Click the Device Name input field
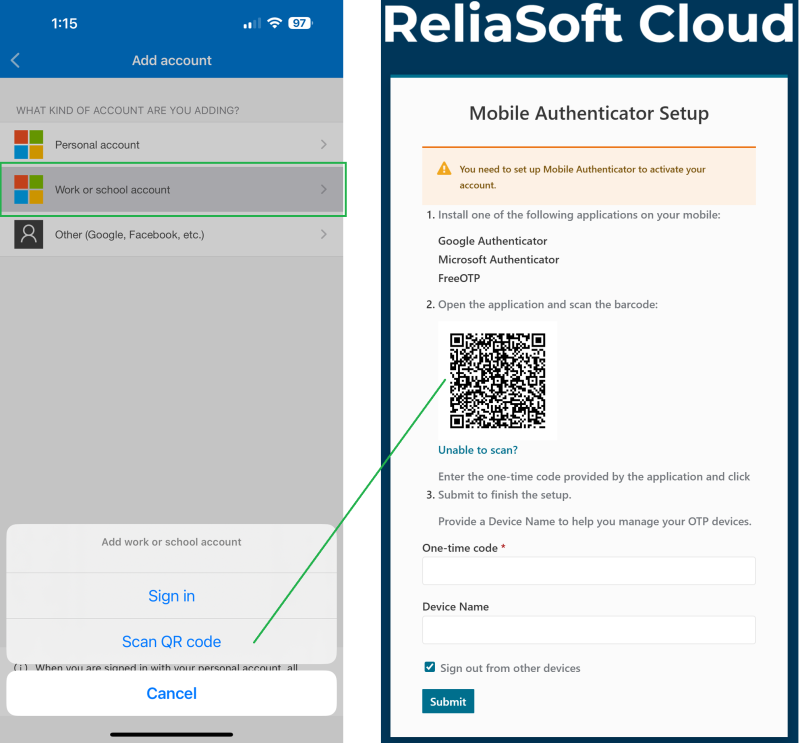Image resolution: width=800 pixels, height=743 pixels. pyautogui.click(x=589, y=630)
